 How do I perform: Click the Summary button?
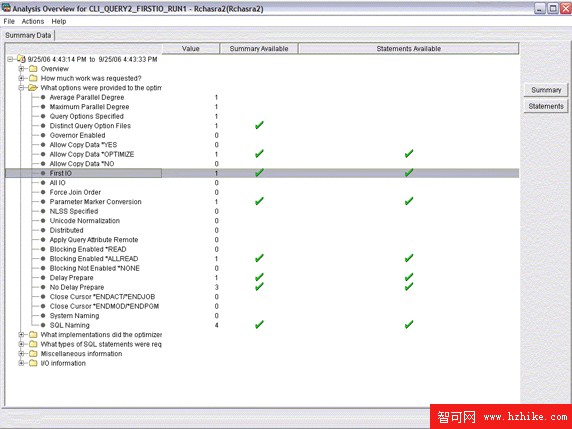coord(546,90)
